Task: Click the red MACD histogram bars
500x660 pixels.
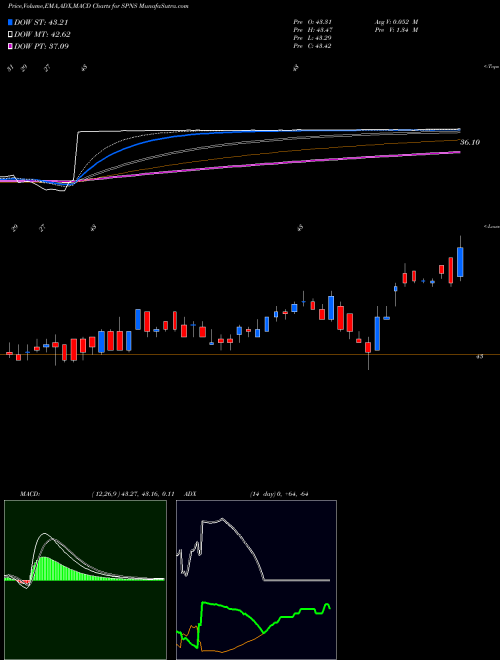Action: 25,582
